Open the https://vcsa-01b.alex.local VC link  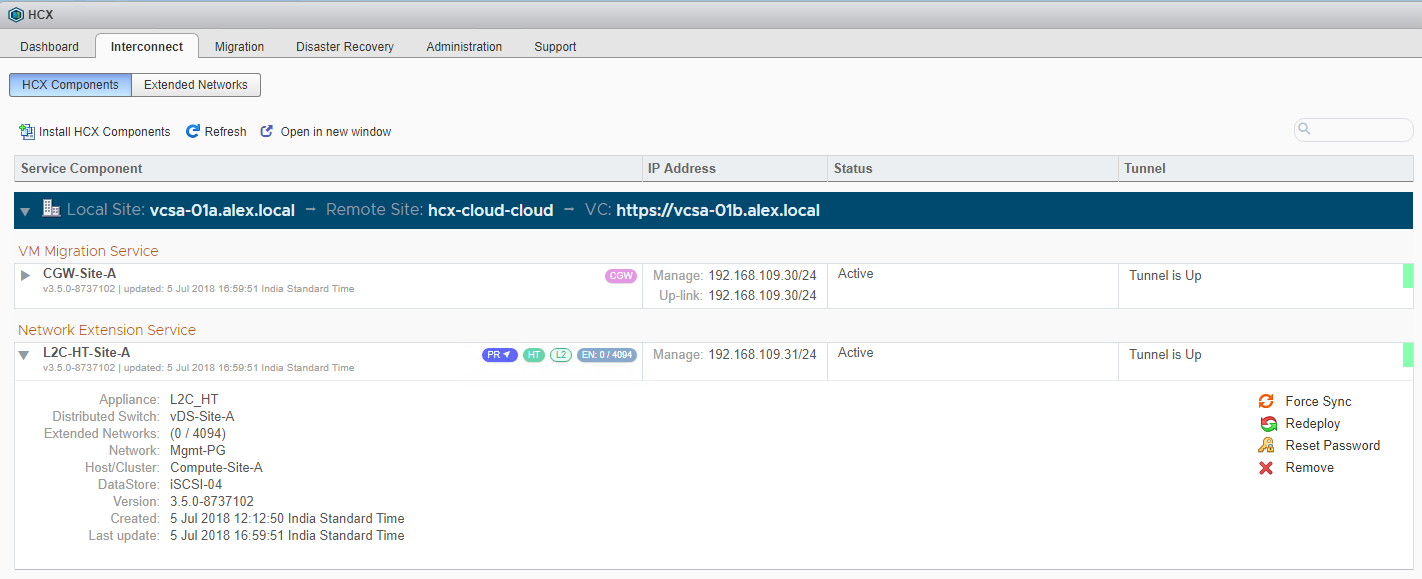[717, 211]
